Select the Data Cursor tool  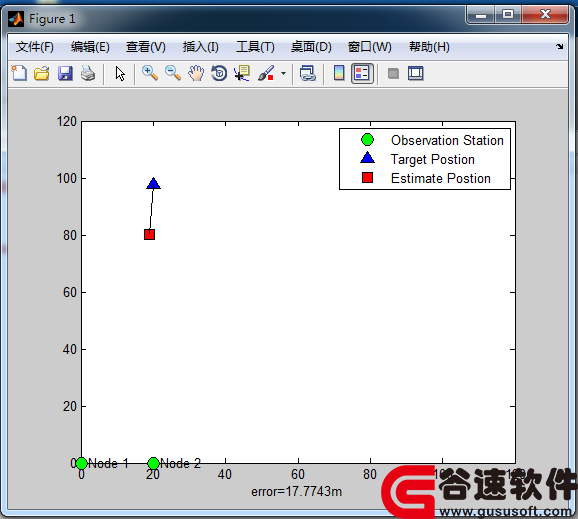pyautogui.click(x=242, y=73)
